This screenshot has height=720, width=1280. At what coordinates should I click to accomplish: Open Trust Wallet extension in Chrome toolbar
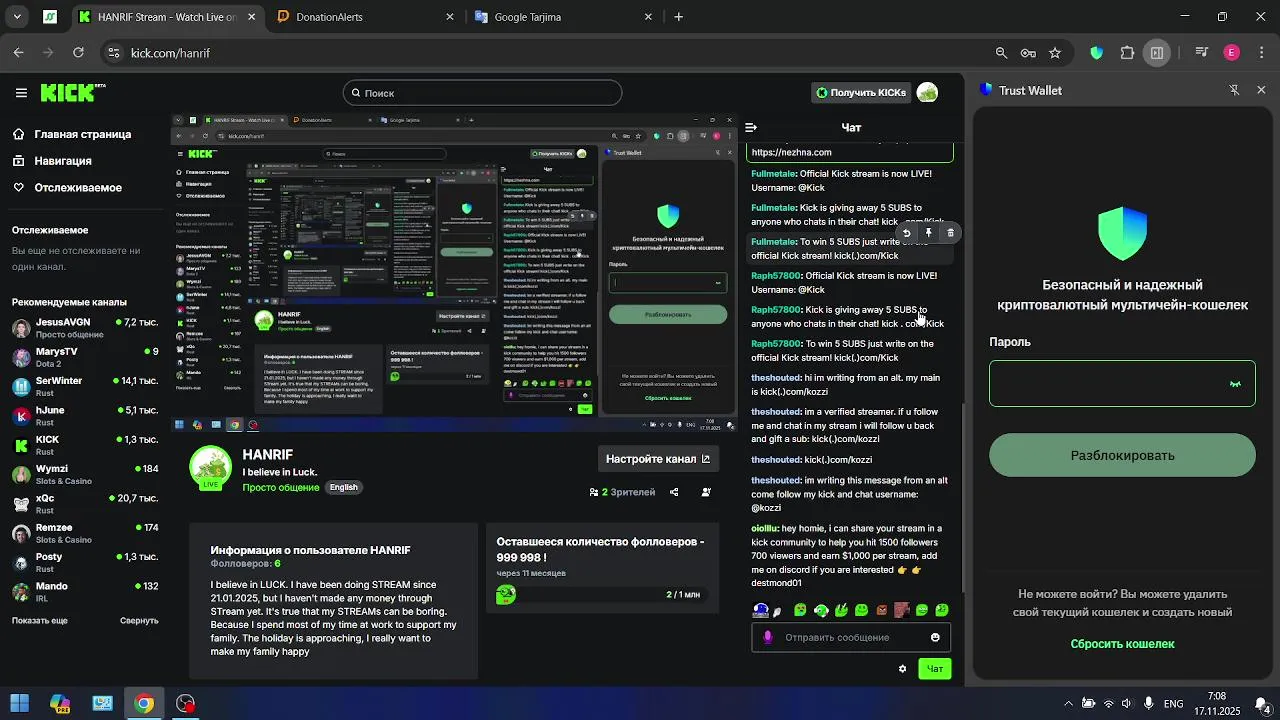1097,53
